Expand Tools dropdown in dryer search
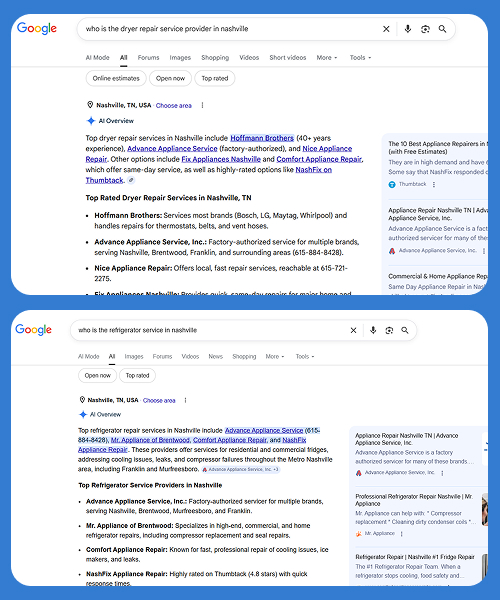This screenshot has height=600, width=500. [360, 58]
